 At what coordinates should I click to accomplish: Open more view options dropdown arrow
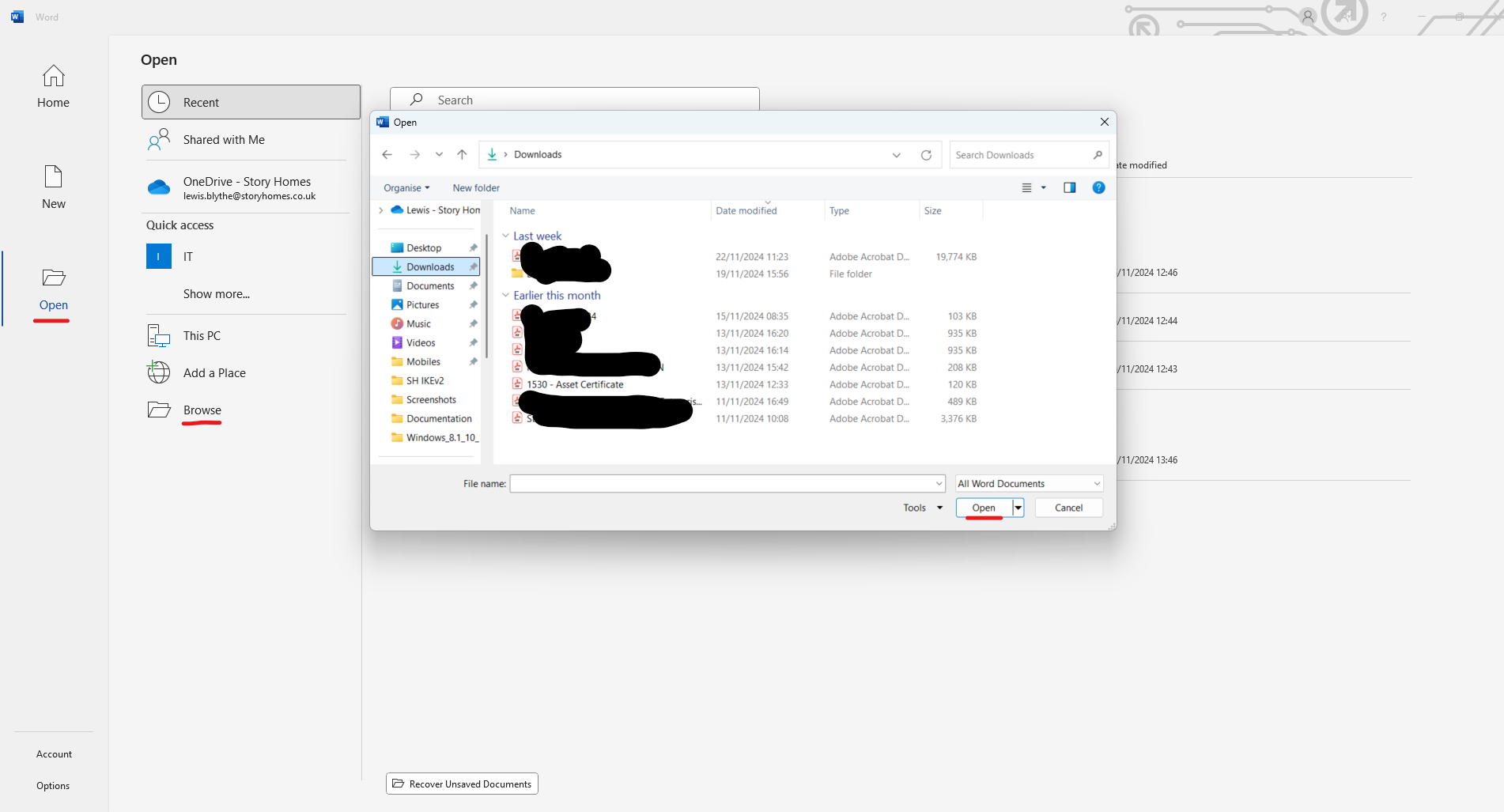[x=1044, y=188]
